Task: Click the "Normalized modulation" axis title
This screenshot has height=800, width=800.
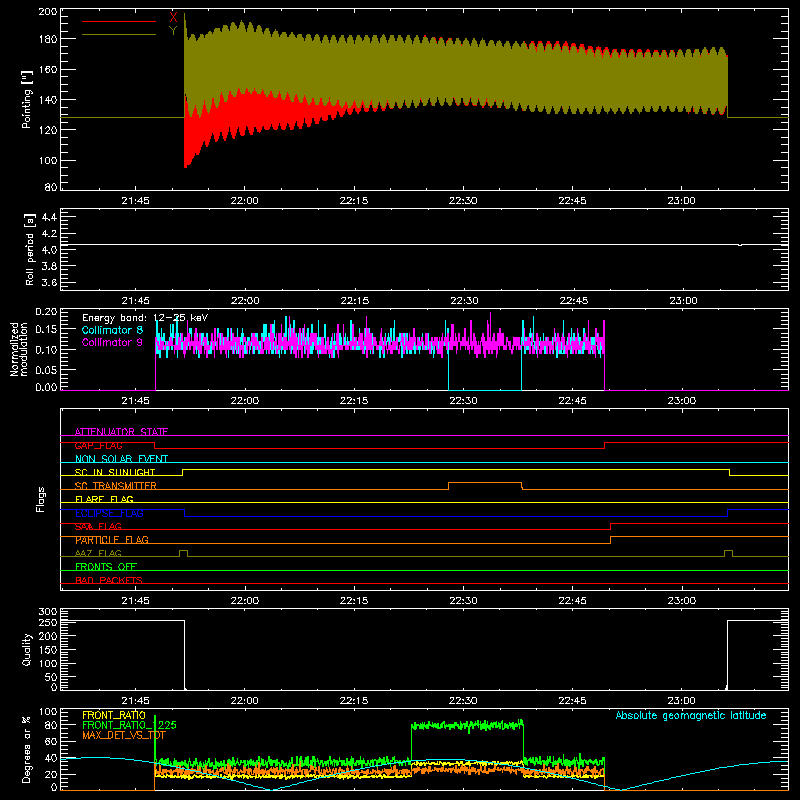Action: [19, 349]
